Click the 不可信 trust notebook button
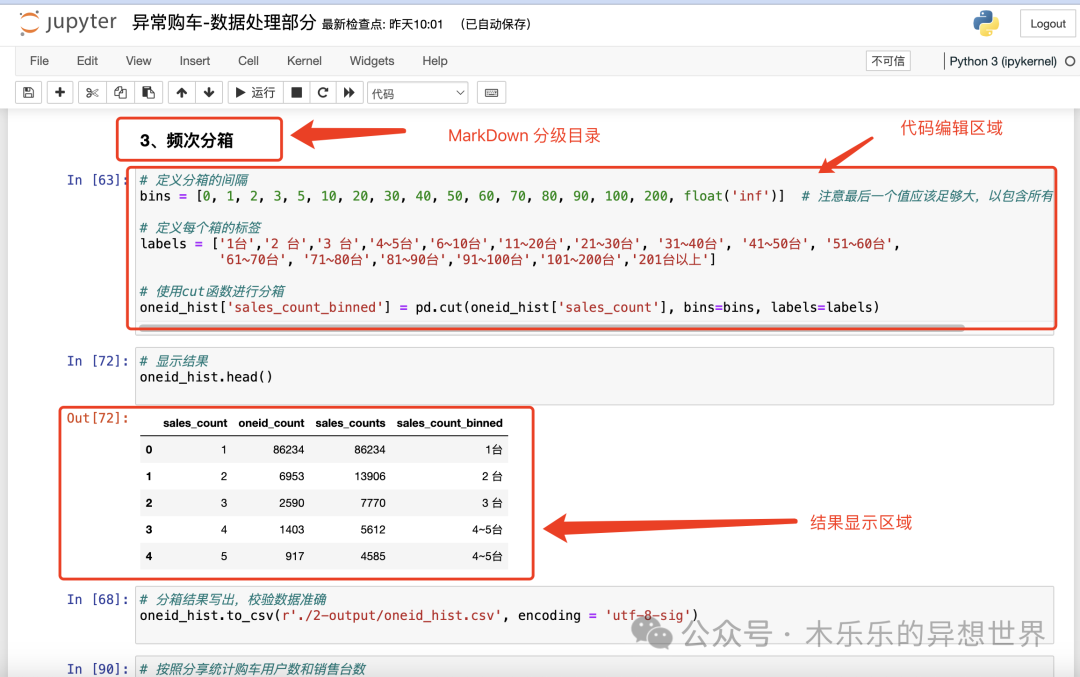 pyautogui.click(x=888, y=61)
